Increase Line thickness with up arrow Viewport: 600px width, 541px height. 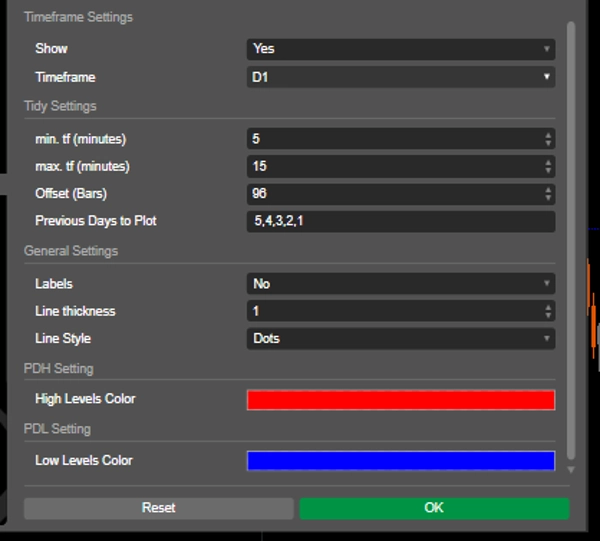[548, 307]
